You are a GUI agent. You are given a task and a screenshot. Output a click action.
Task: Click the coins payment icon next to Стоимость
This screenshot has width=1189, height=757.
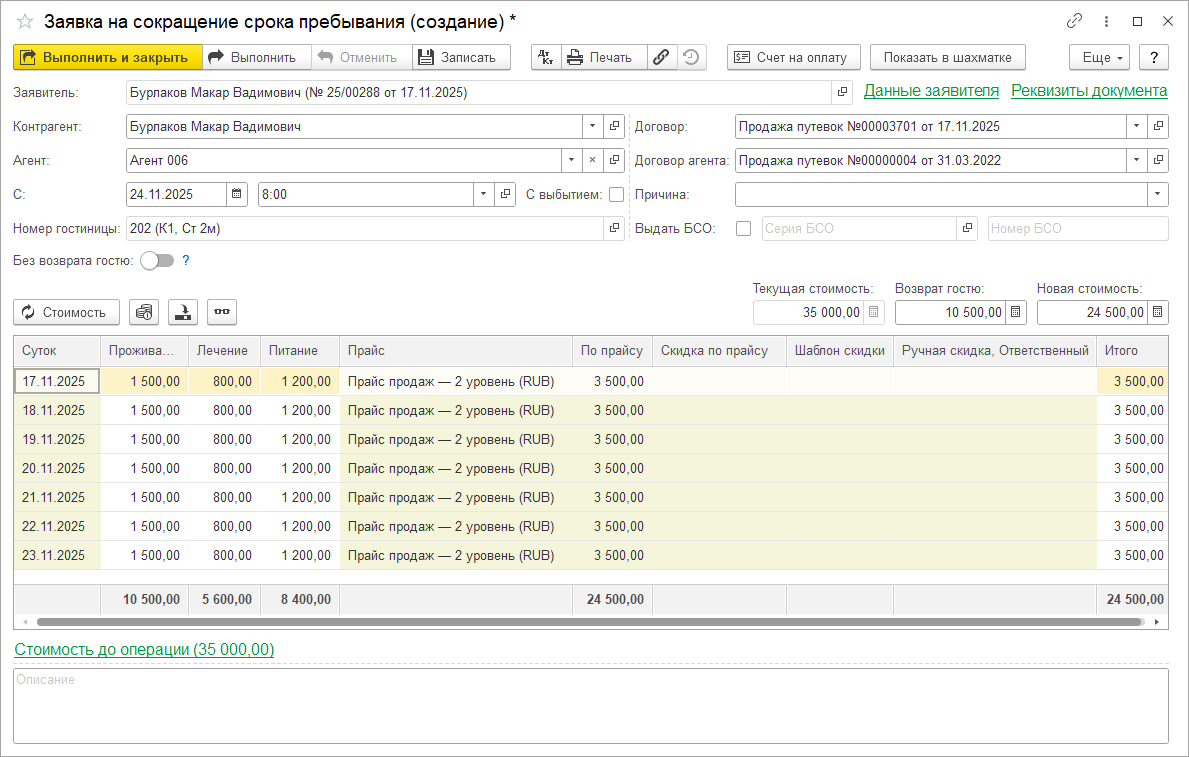click(145, 312)
